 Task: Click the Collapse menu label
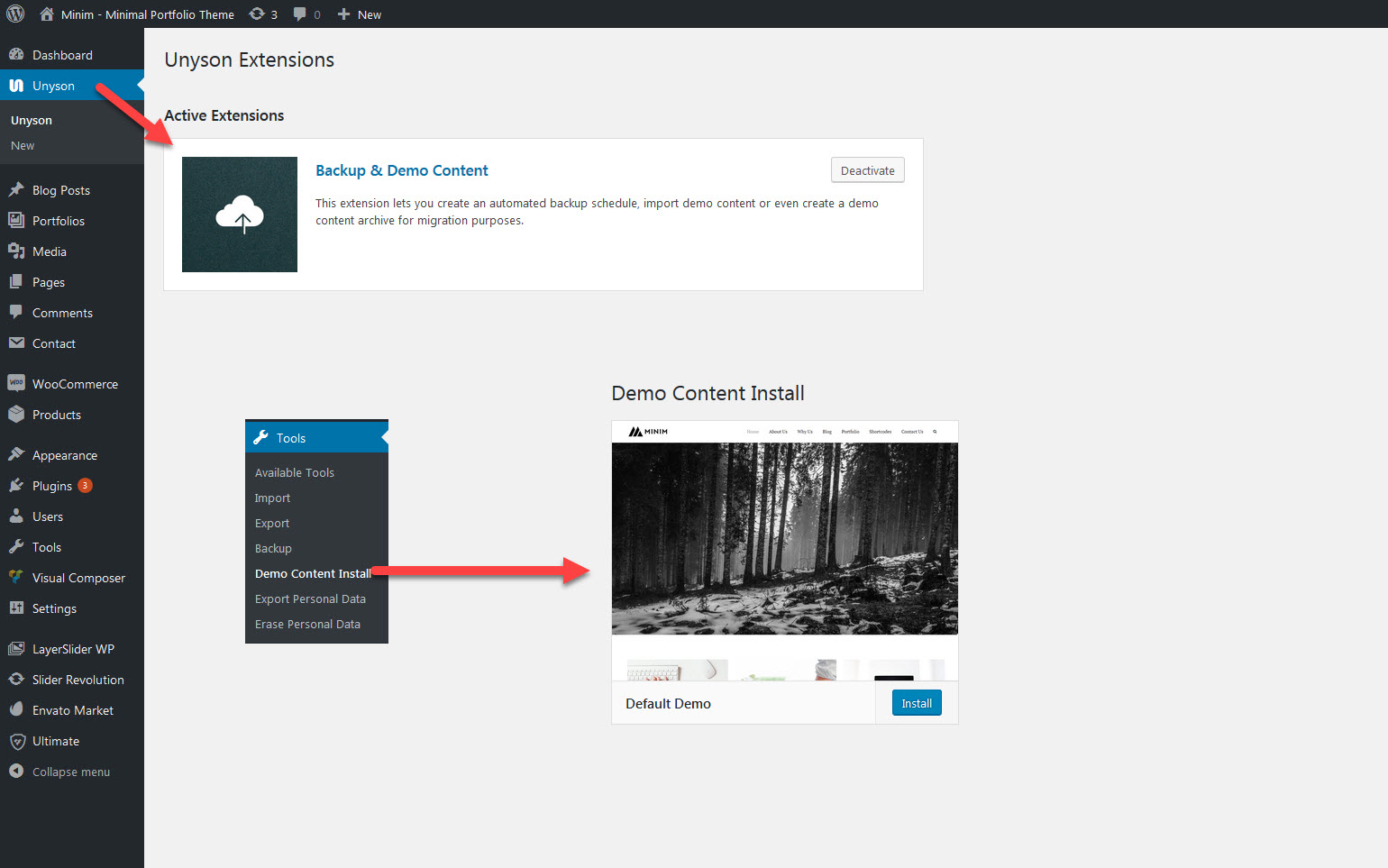pyautogui.click(x=71, y=772)
